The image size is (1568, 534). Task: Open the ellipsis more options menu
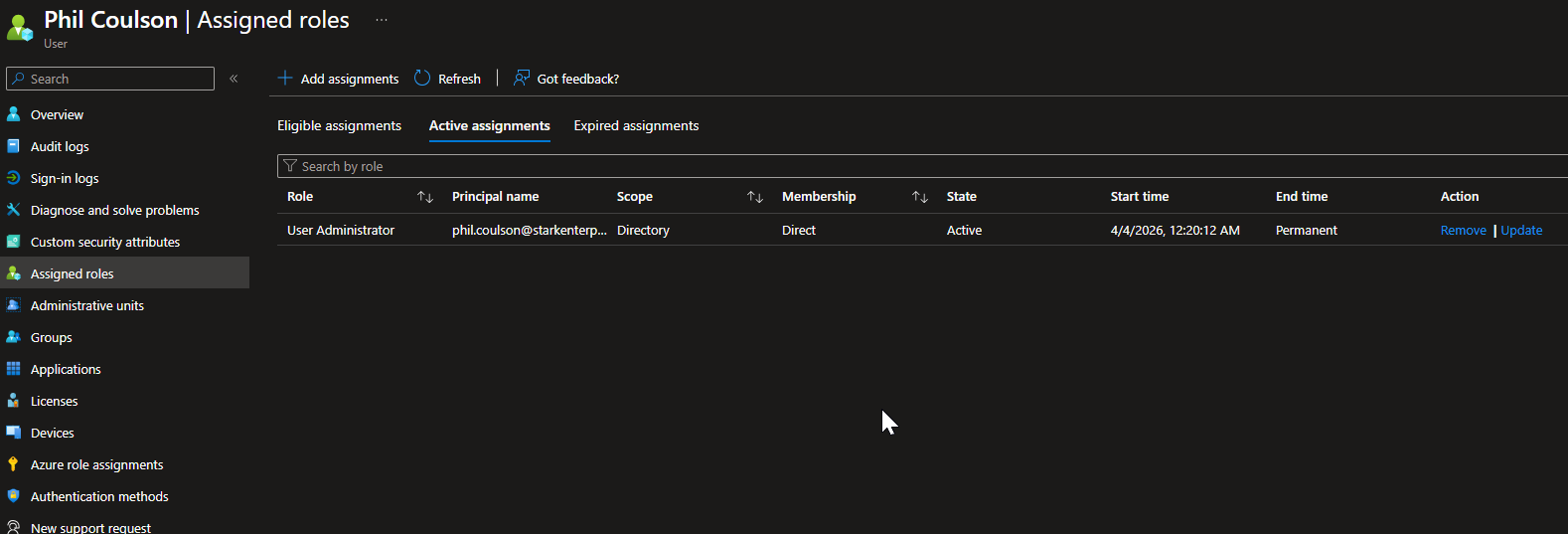[x=382, y=20]
